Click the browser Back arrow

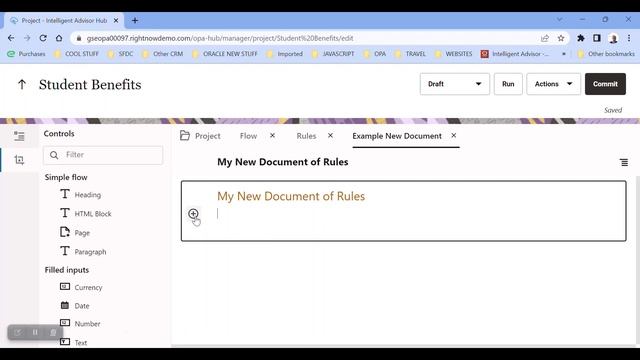[x=11, y=38]
